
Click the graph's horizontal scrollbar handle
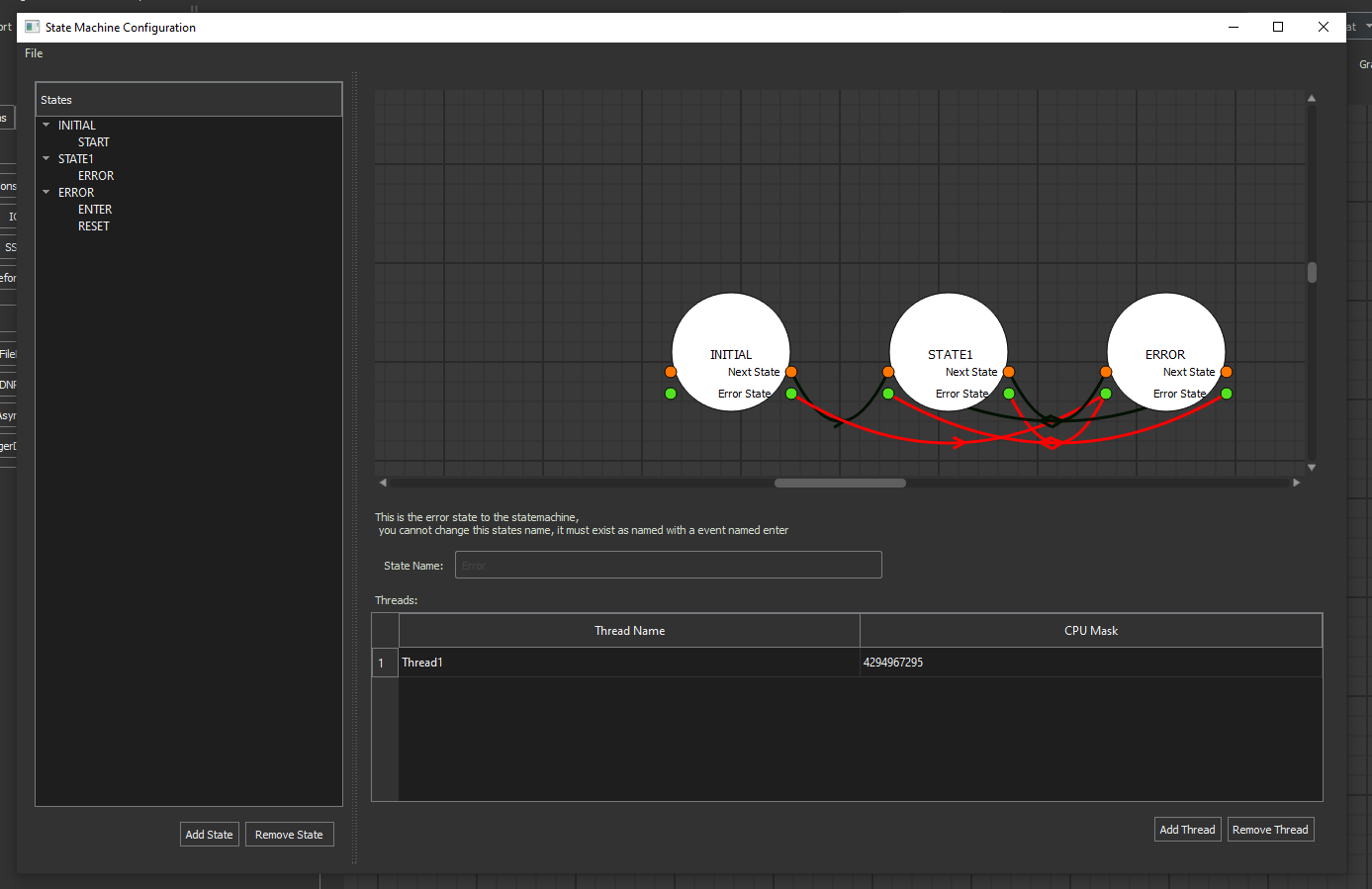point(840,484)
